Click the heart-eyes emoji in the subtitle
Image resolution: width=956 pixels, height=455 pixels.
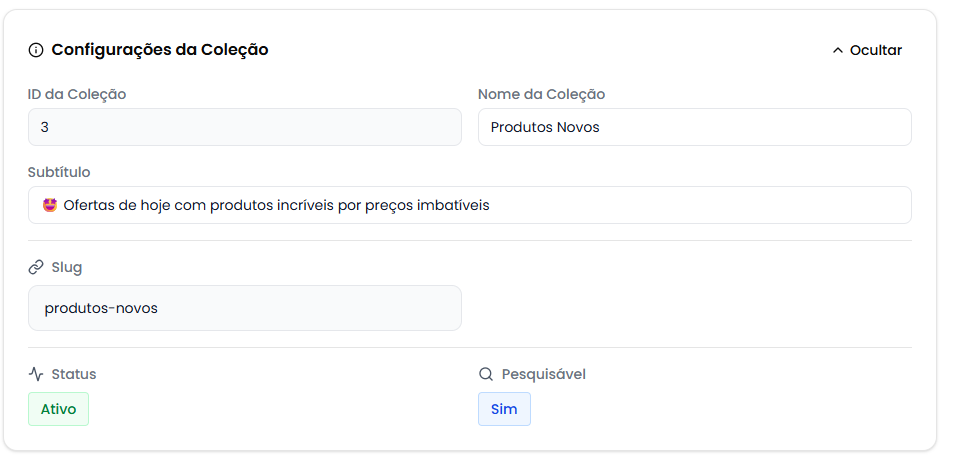[x=49, y=205]
